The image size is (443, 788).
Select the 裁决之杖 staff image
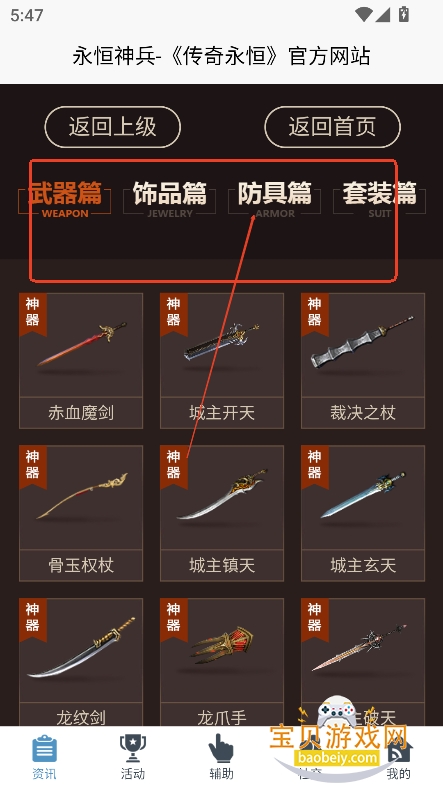coord(363,342)
